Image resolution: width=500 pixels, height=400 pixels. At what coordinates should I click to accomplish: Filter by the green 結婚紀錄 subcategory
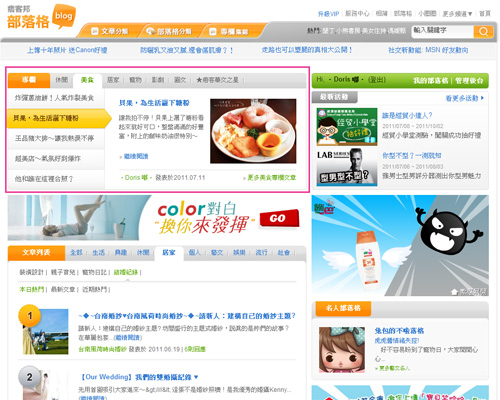coord(126,272)
